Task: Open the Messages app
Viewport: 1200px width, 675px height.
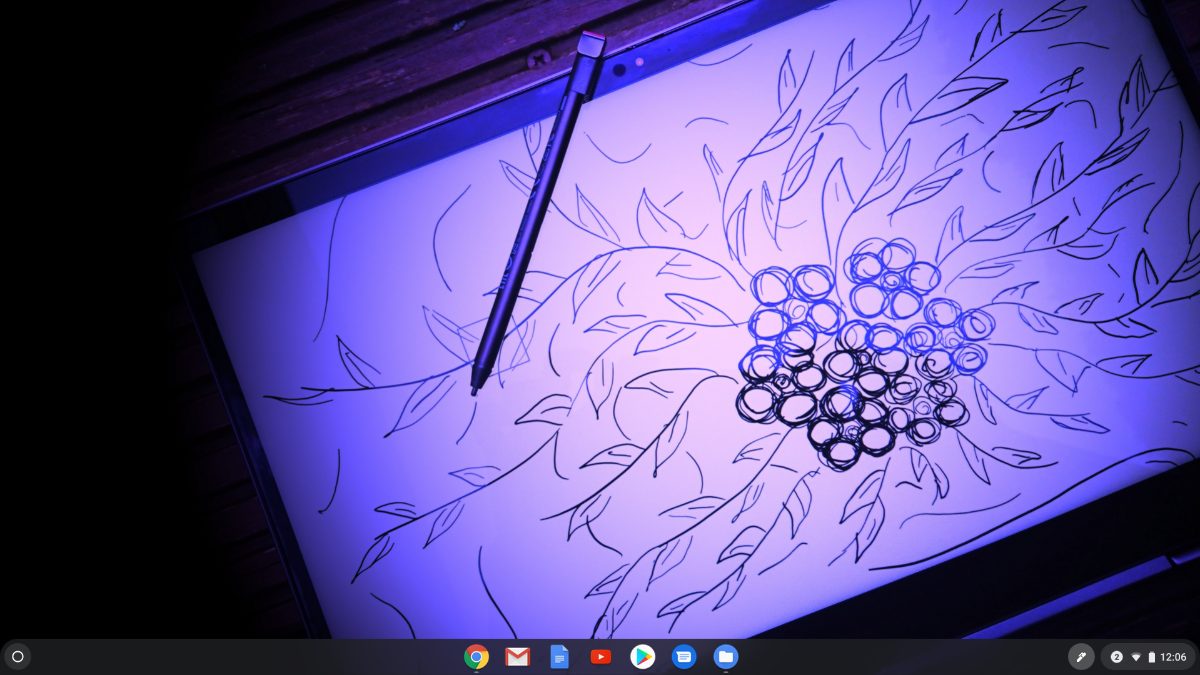Action: [x=684, y=657]
